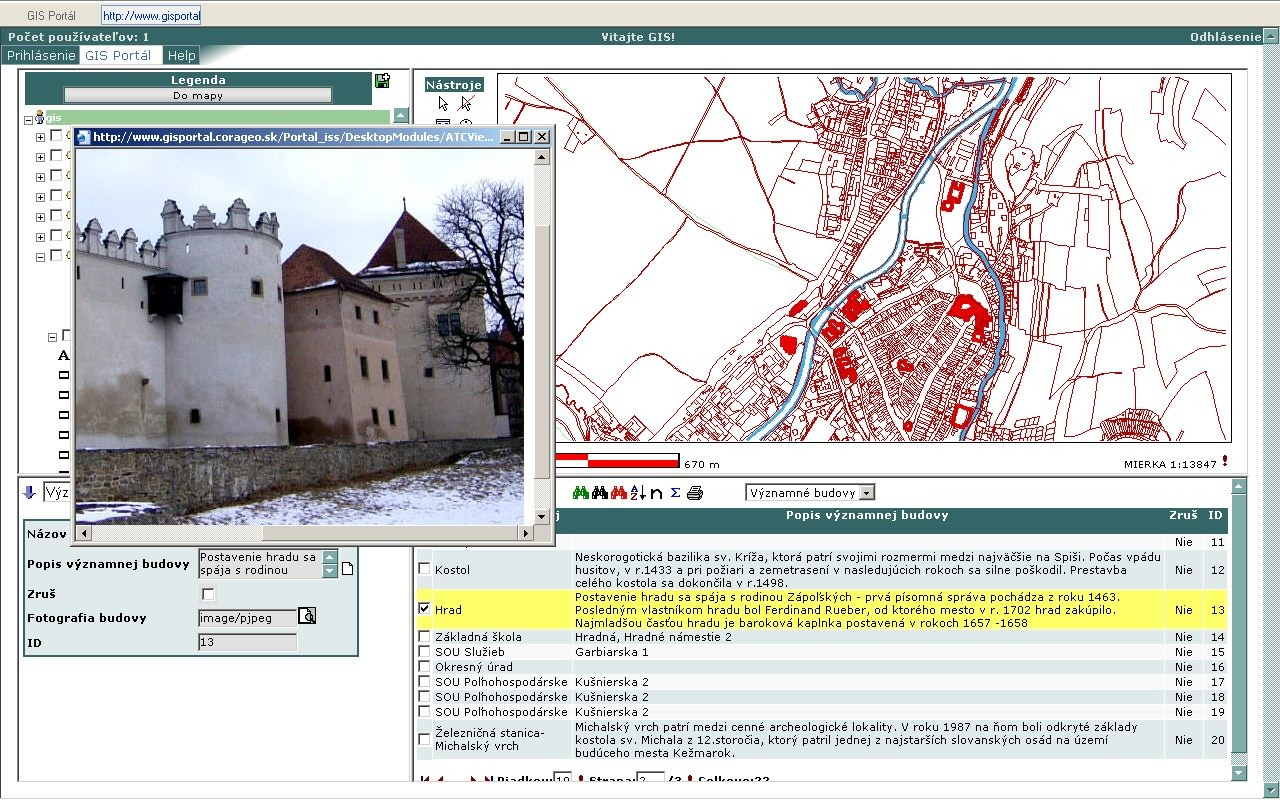
Task: Uncheck the Hrad row checkbox
Action: 425,608
